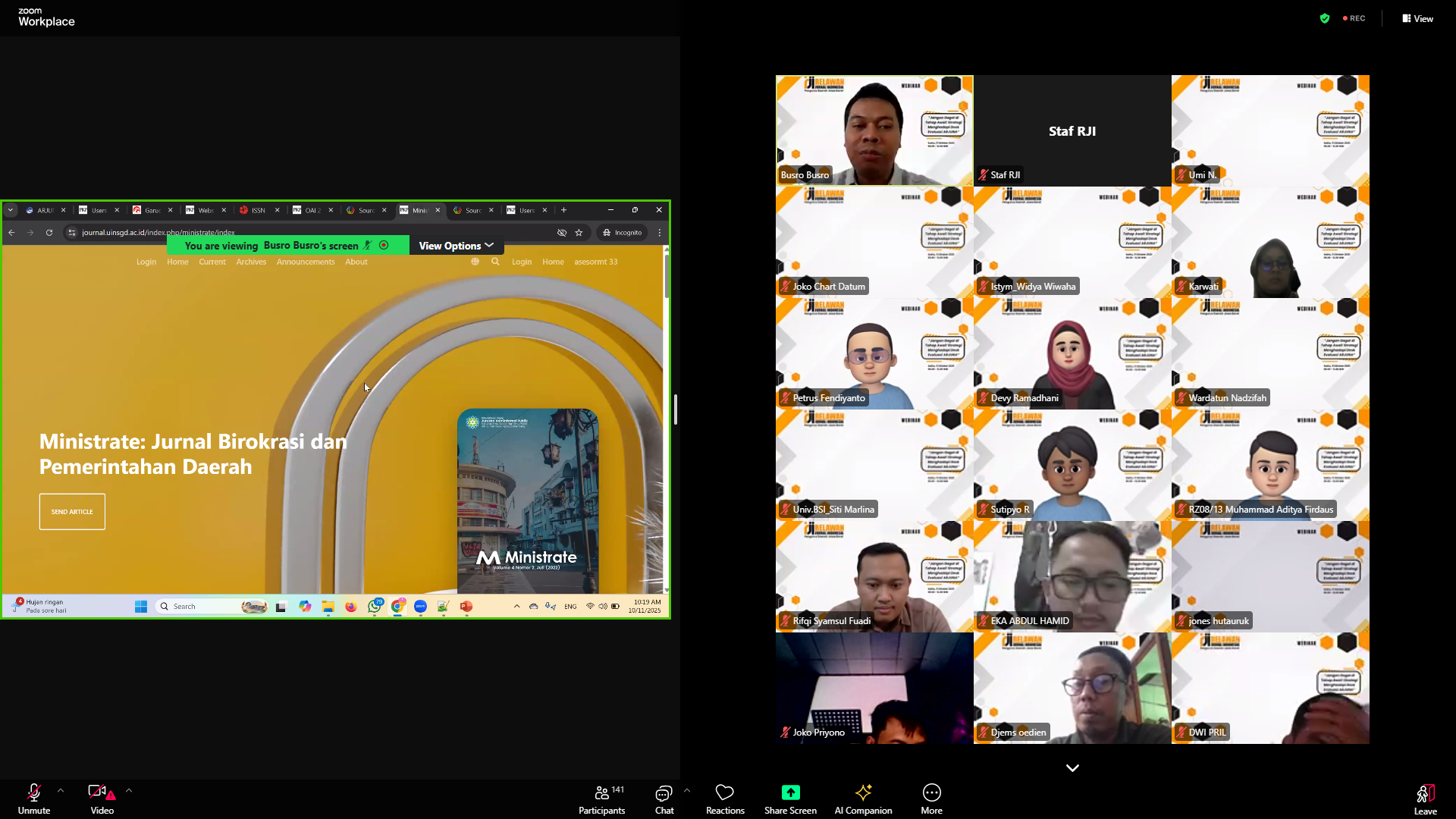Open the View Options dropdown
1456x819 pixels.
pos(456,246)
